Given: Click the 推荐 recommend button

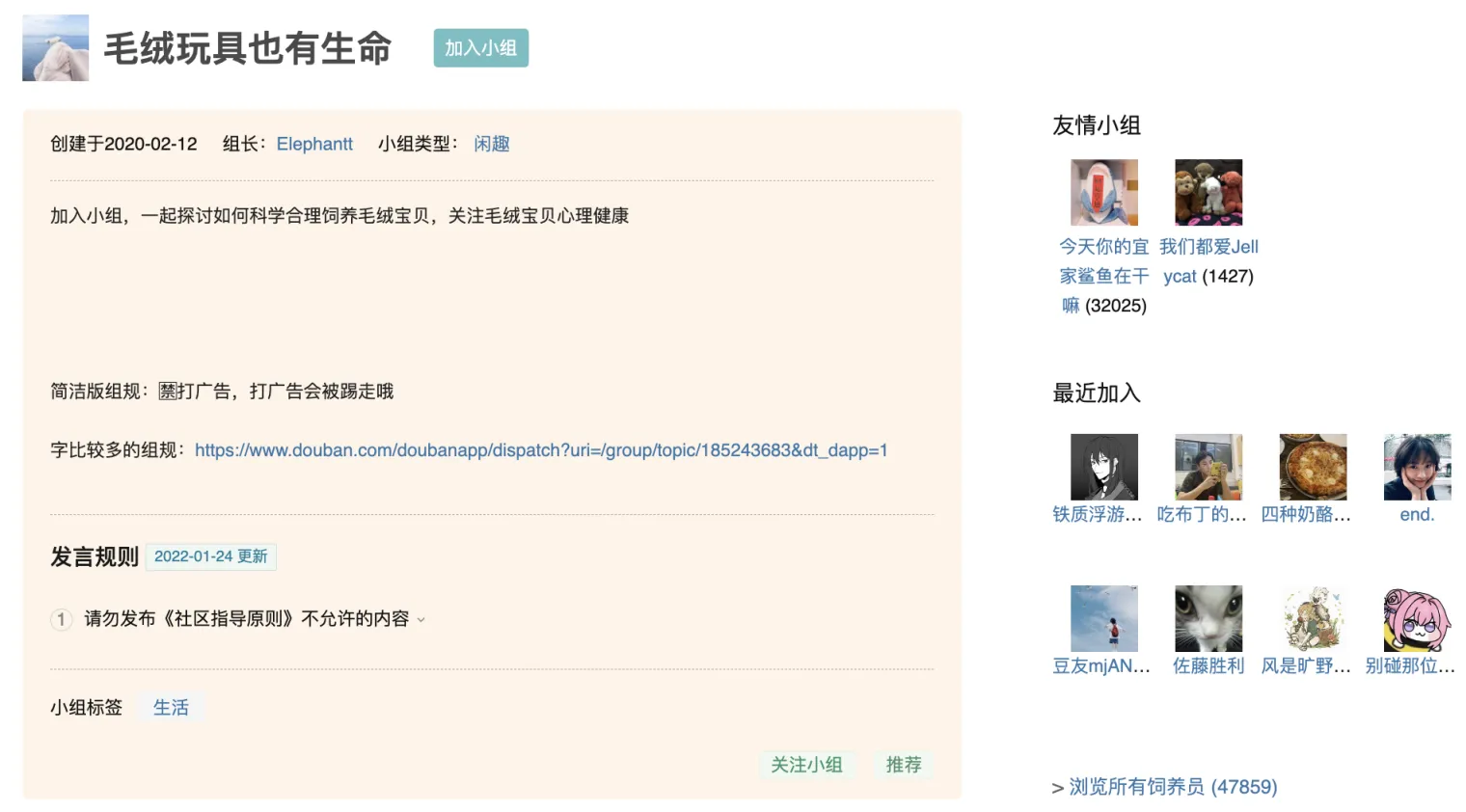Looking at the screenshot, I should point(904,765).
